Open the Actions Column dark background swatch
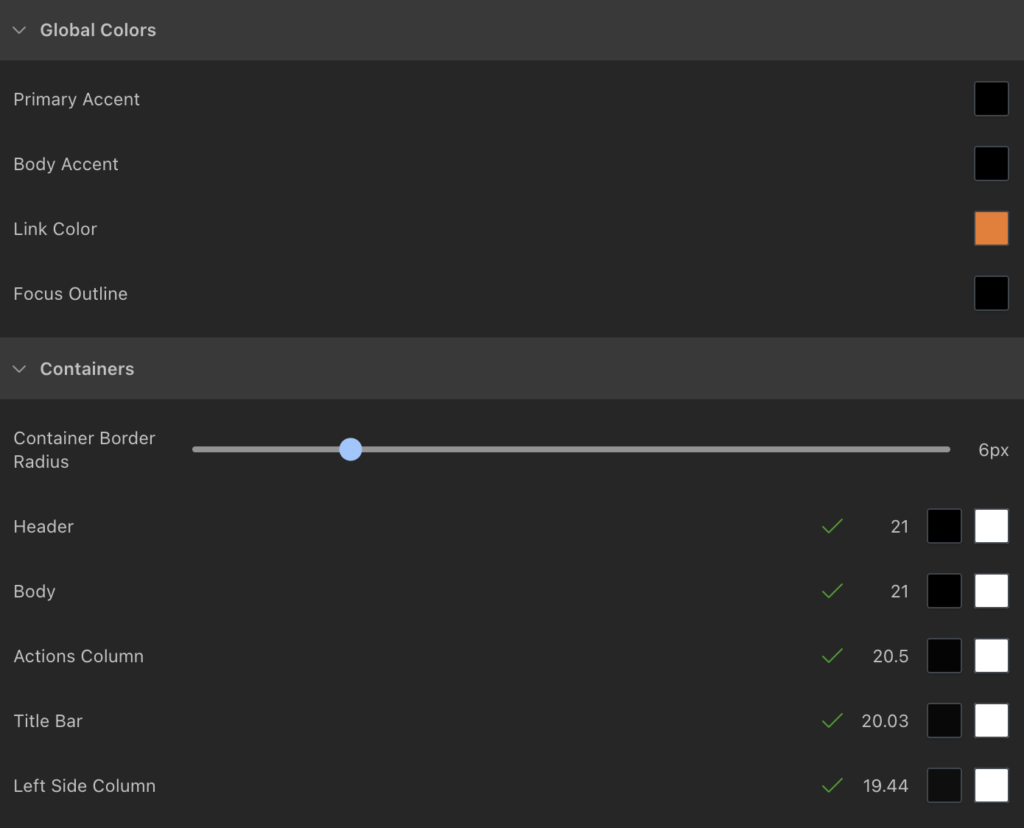Screen dimensions: 1024x828 944,656
